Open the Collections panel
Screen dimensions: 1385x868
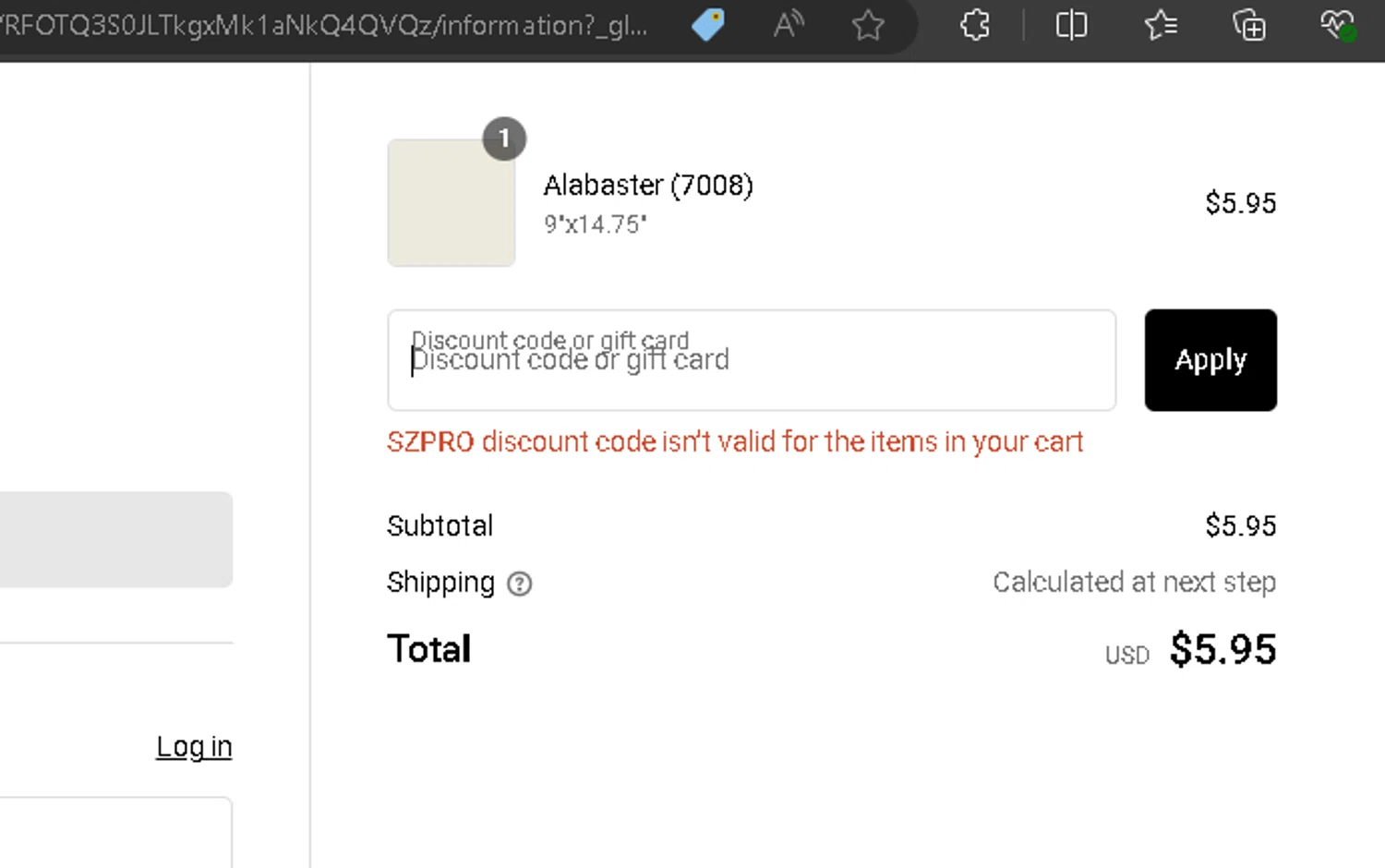[x=1248, y=25]
